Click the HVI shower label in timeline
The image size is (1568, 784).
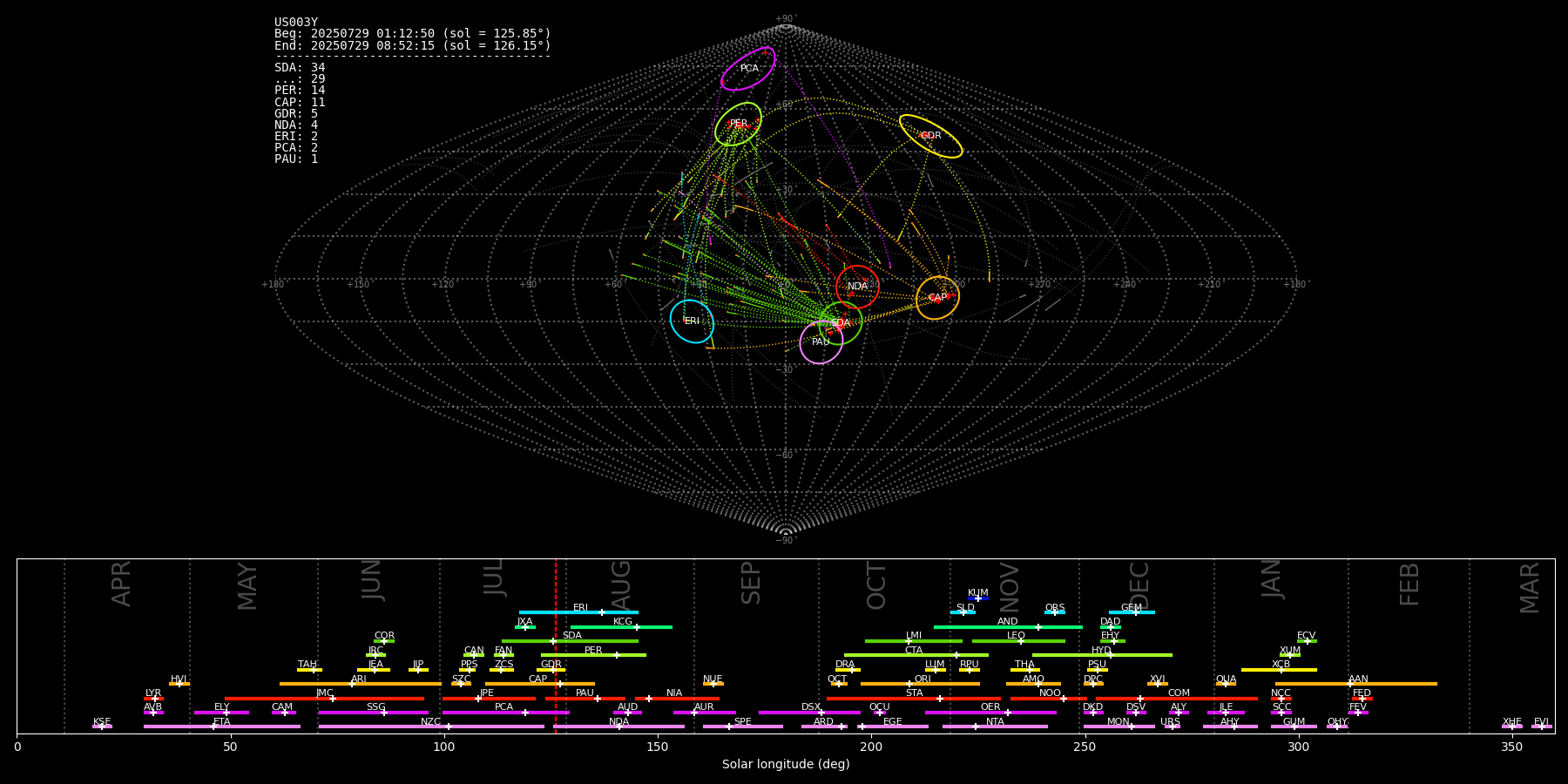pos(179,679)
